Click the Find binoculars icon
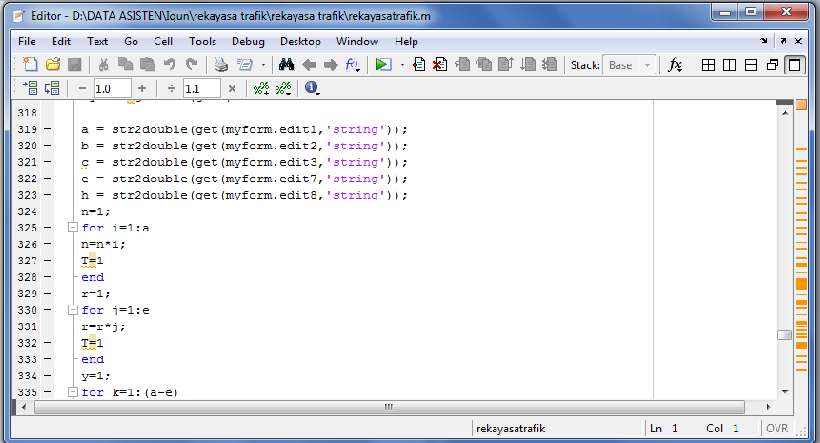 (285, 64)
